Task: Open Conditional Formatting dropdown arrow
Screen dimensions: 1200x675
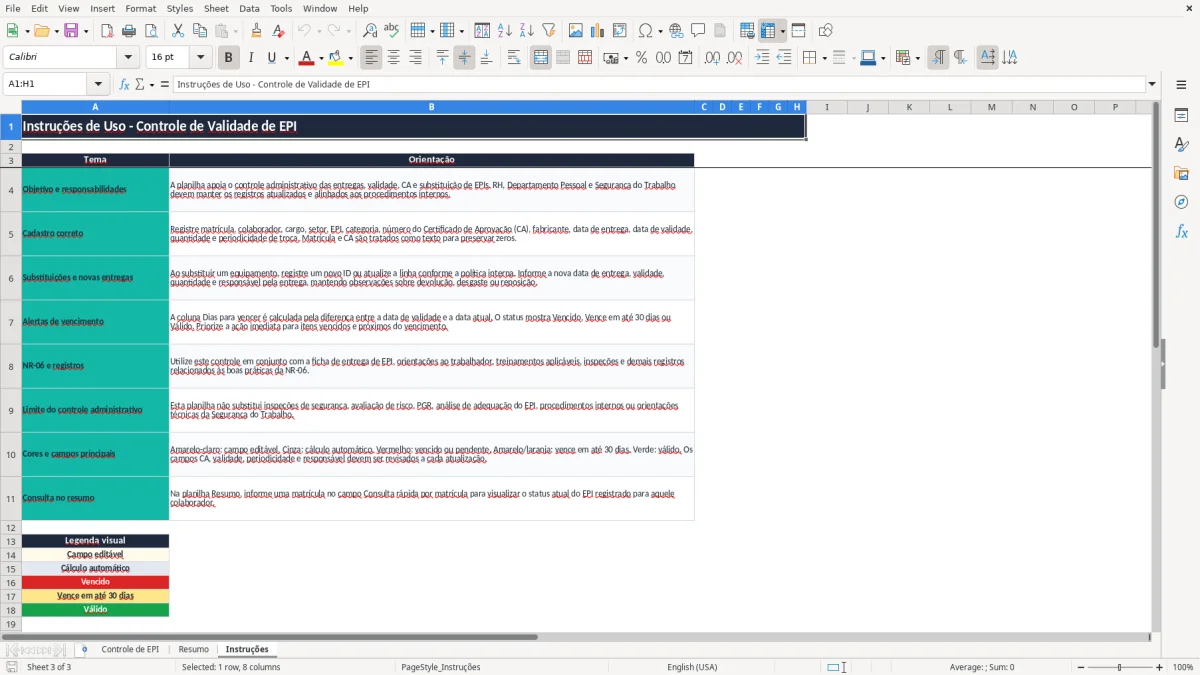Action: [x=917, y=58]
